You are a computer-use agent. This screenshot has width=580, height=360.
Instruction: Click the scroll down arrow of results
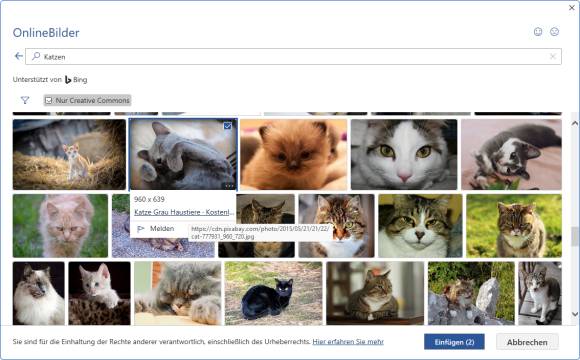(574, 314)
